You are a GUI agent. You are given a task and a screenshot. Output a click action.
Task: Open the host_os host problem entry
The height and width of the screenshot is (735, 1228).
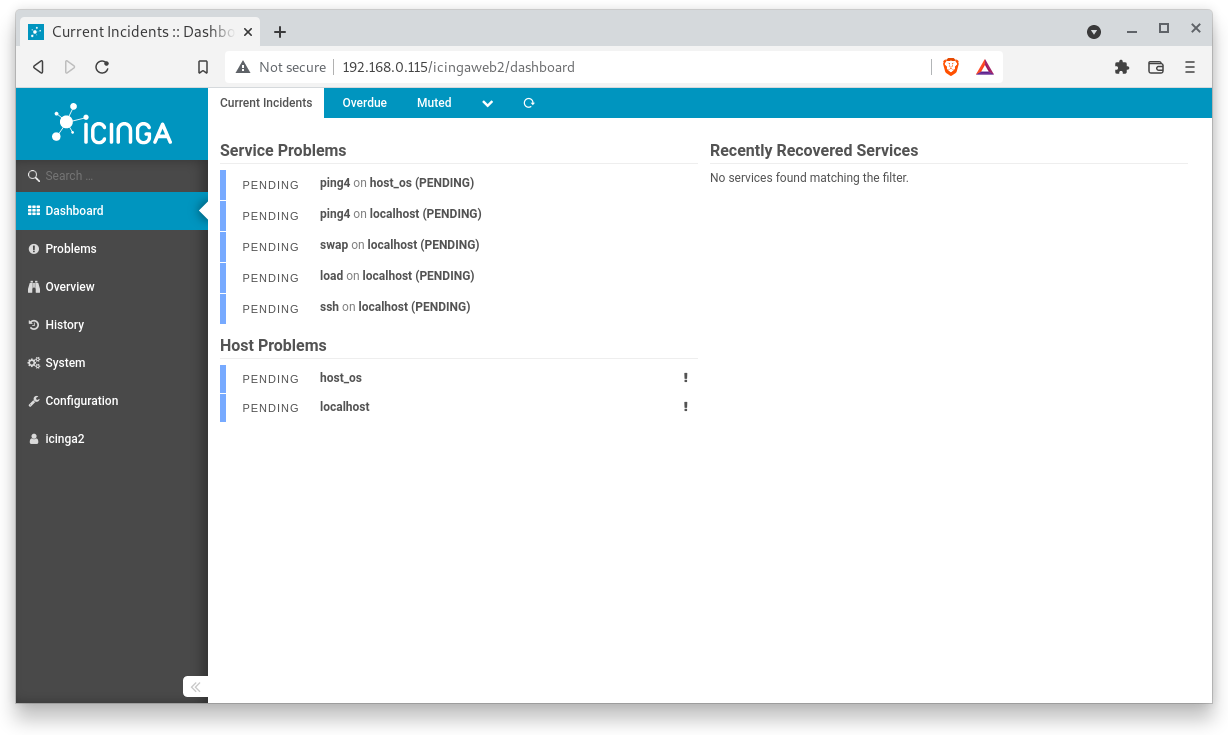click(x=340, y=377)
